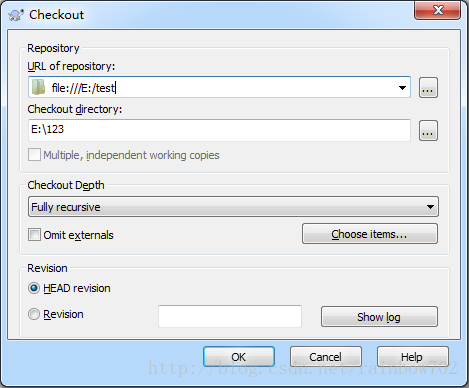Open the Checkout Depth Fully recursive dropdown

click(233, 207)
